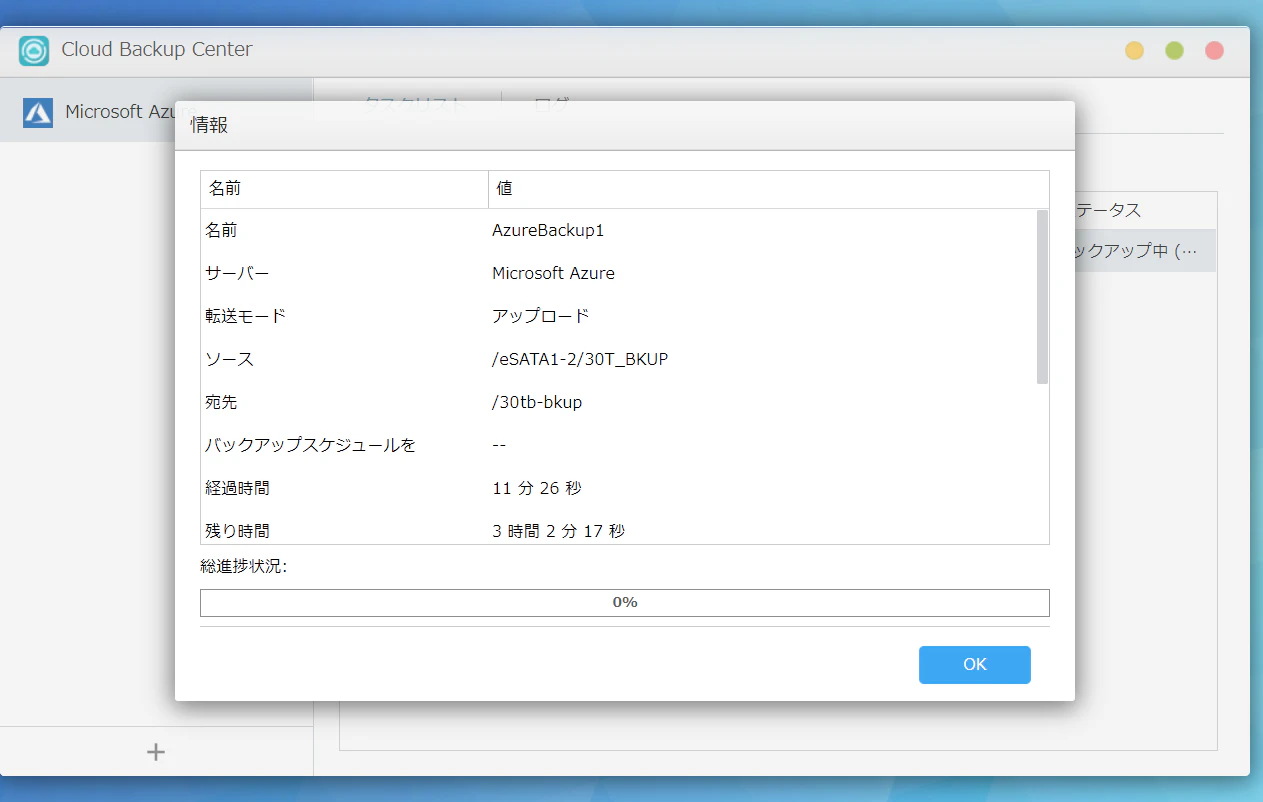Select the アップロード transfer mode value
1263x802 pixels.
click(x=540, y=316)
